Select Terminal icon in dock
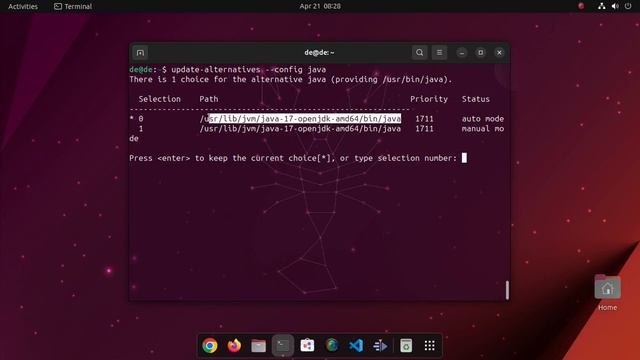The width and height of the screenshot is (640, 360). [283, 346]
